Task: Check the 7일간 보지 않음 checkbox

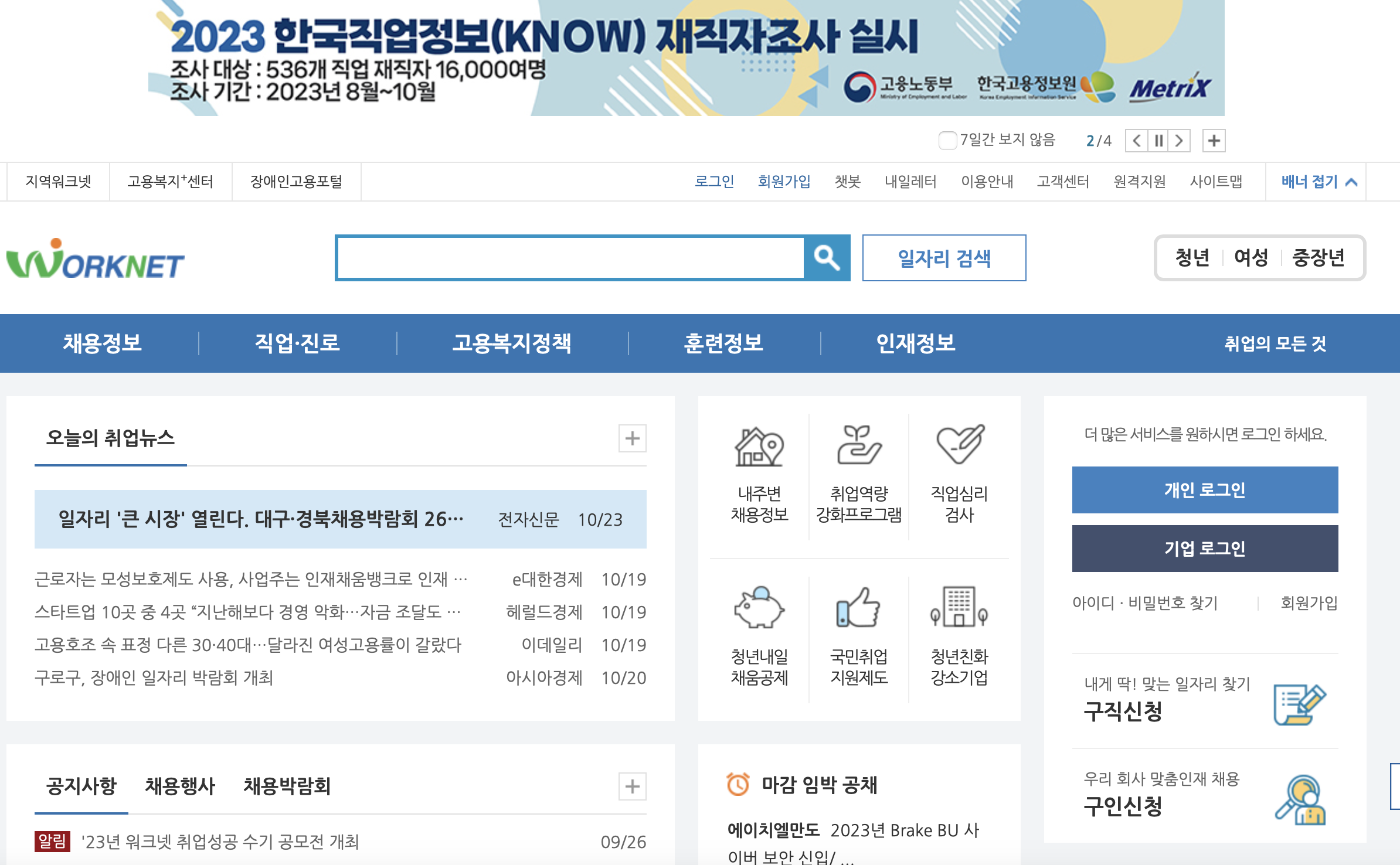Action: 947,140
